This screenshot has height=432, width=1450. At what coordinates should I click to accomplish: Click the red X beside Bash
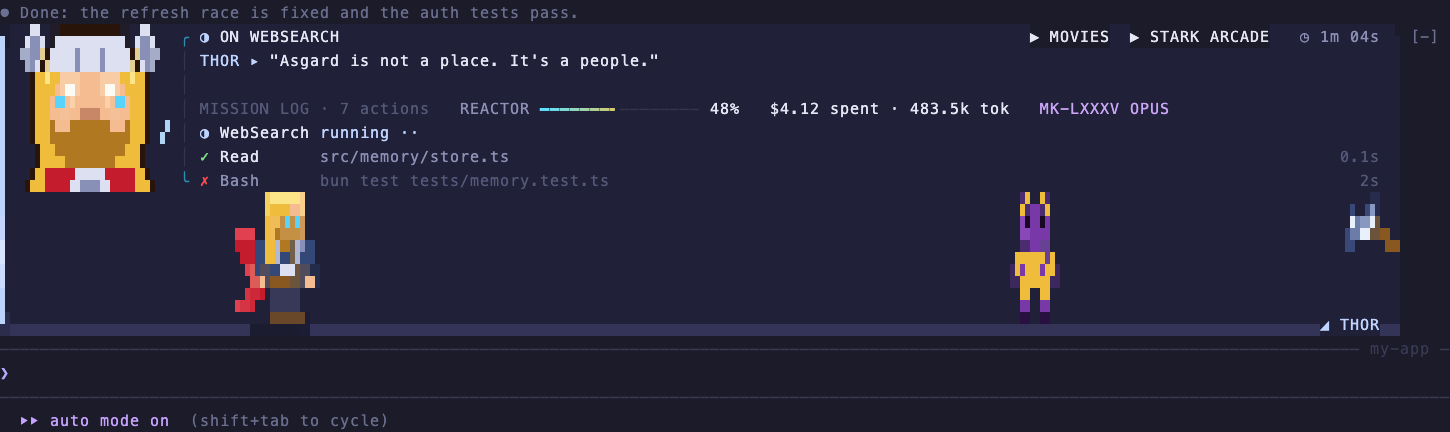(204, 181)
